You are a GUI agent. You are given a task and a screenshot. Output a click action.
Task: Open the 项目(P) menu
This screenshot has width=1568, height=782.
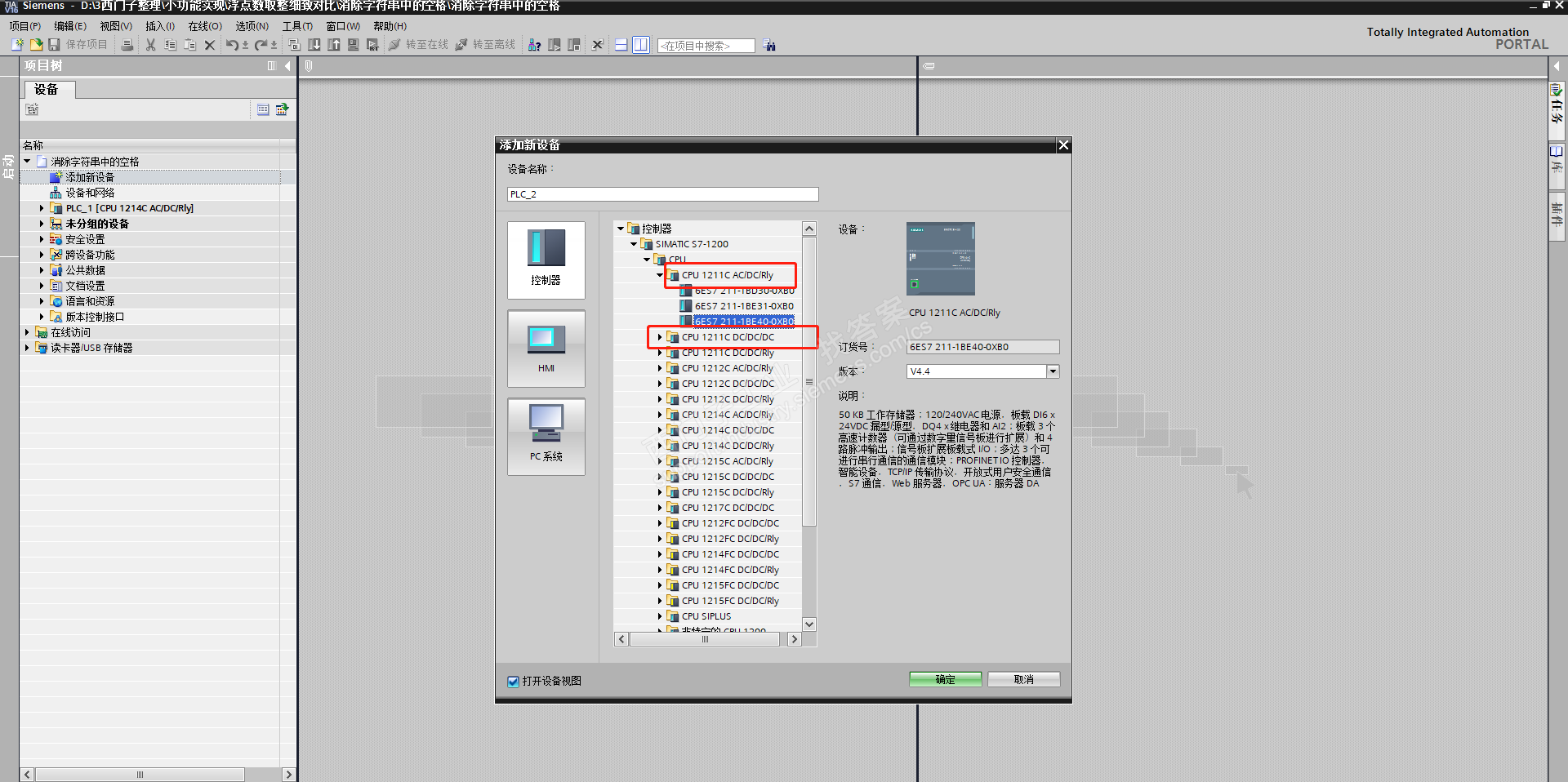(x=25, y=26)
